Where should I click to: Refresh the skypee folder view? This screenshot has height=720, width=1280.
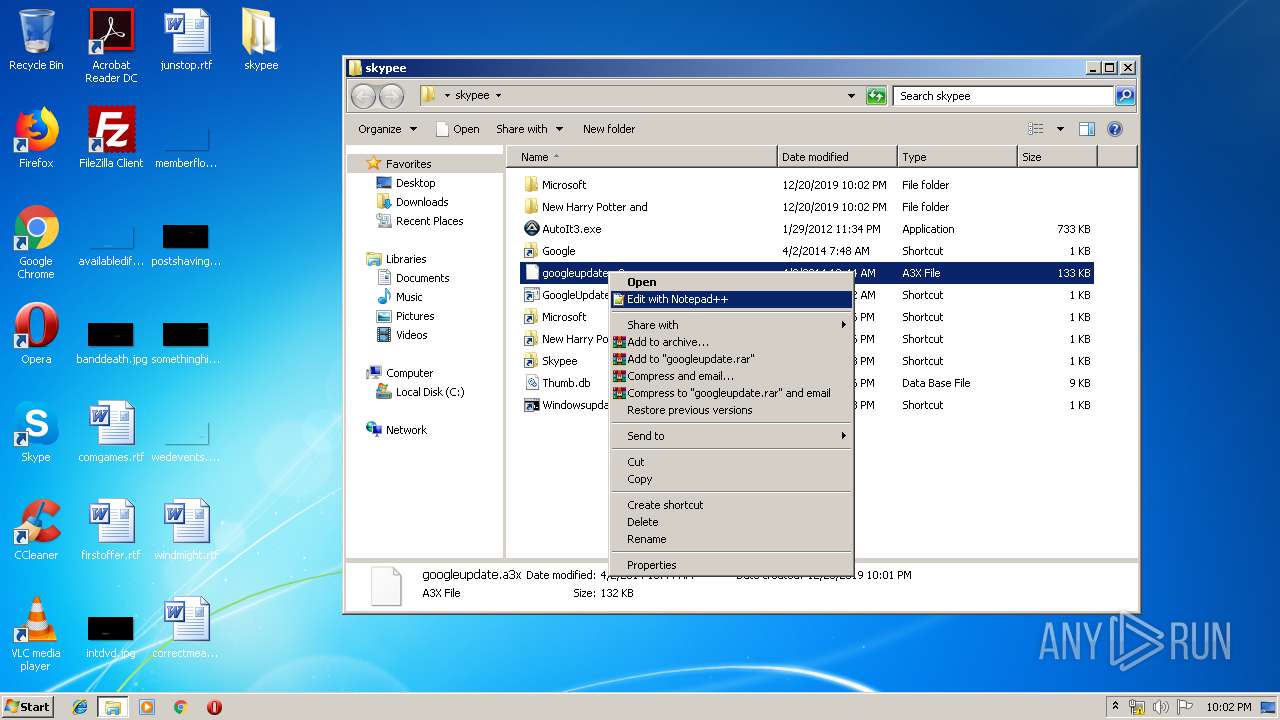tap(876, 96)
